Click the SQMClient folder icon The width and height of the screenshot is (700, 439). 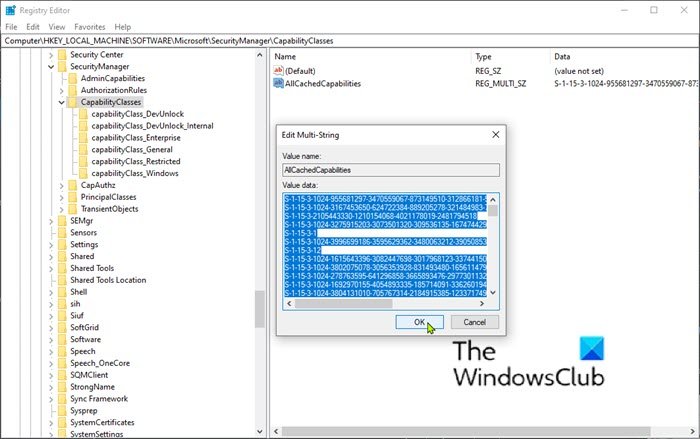62,375
